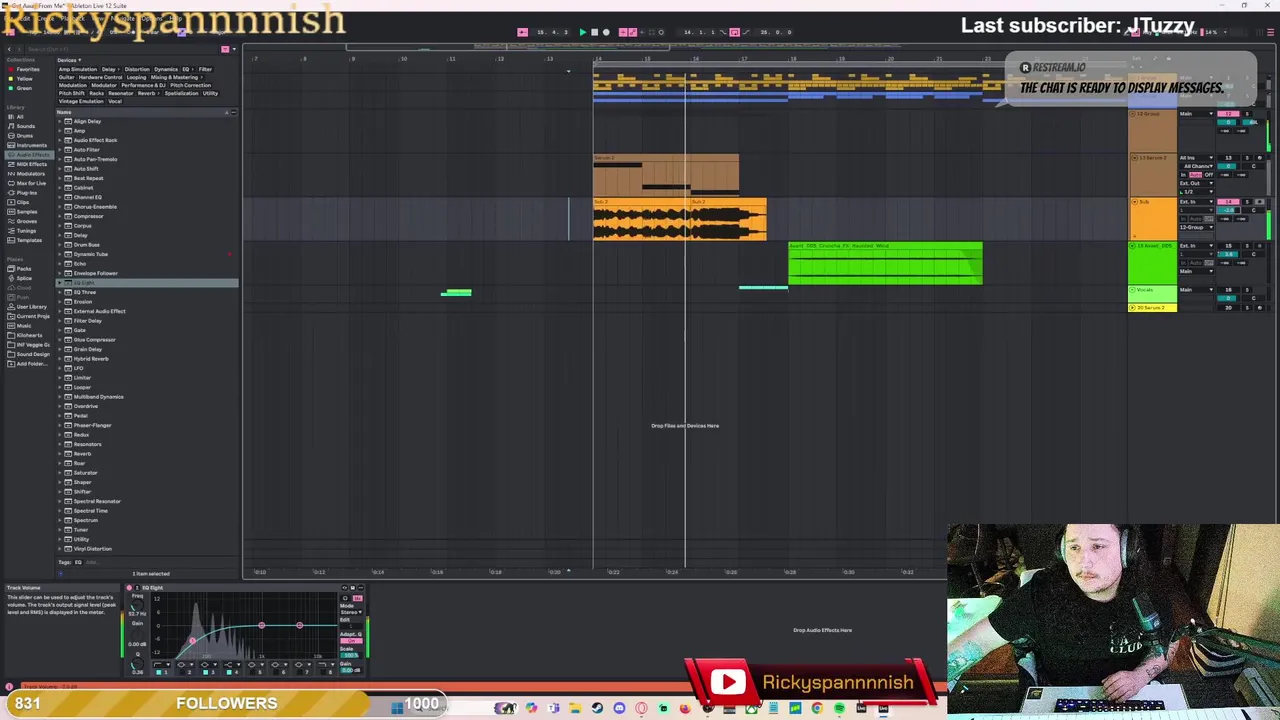Select the green Avant DDS audio clip

click(x=885, y=264)
